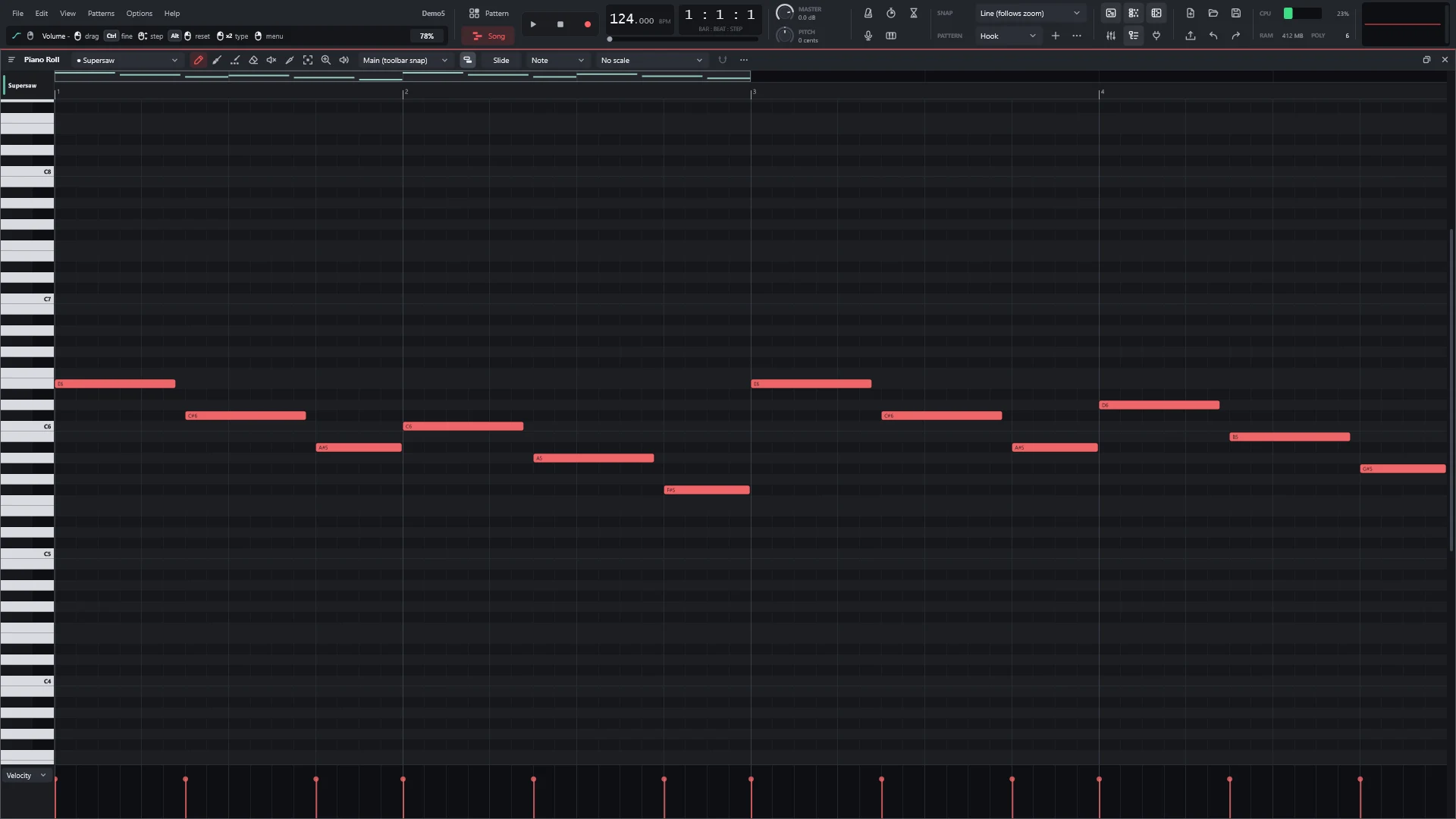Click the Undo arrow
Screen dimensions: 1456x819
tap(1213, 36)
